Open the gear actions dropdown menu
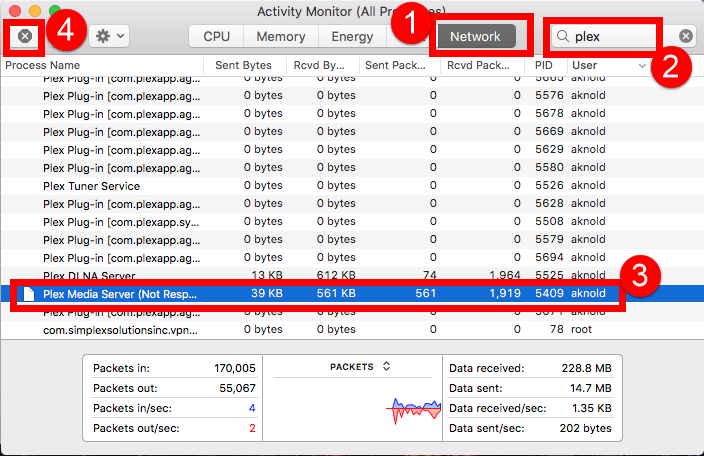This screenshot has width=704, height=456. tap(108, 36)
